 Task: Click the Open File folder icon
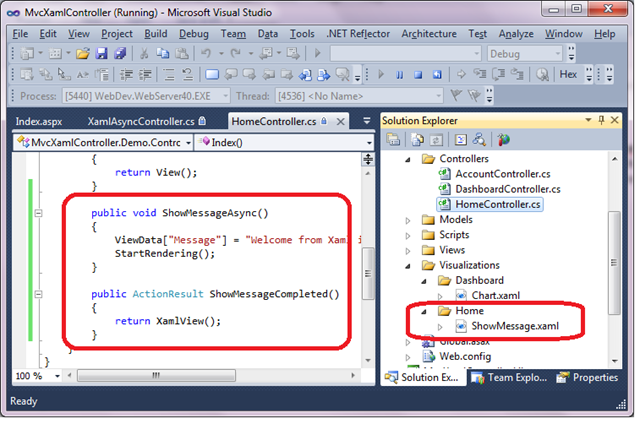(x=81, y=54)
